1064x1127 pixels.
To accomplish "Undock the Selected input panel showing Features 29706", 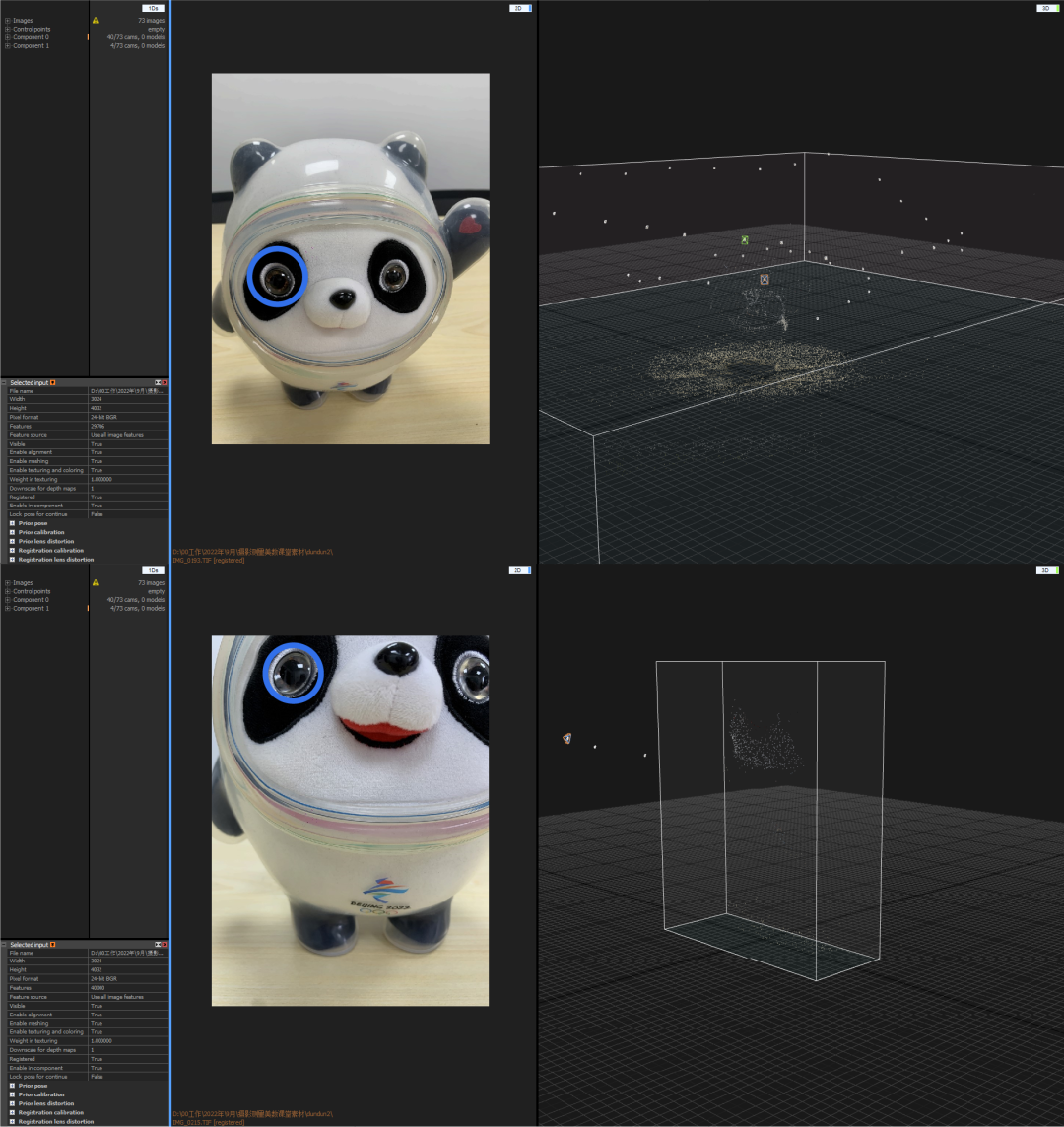I will pyautogui.click(x=158, y=382).
